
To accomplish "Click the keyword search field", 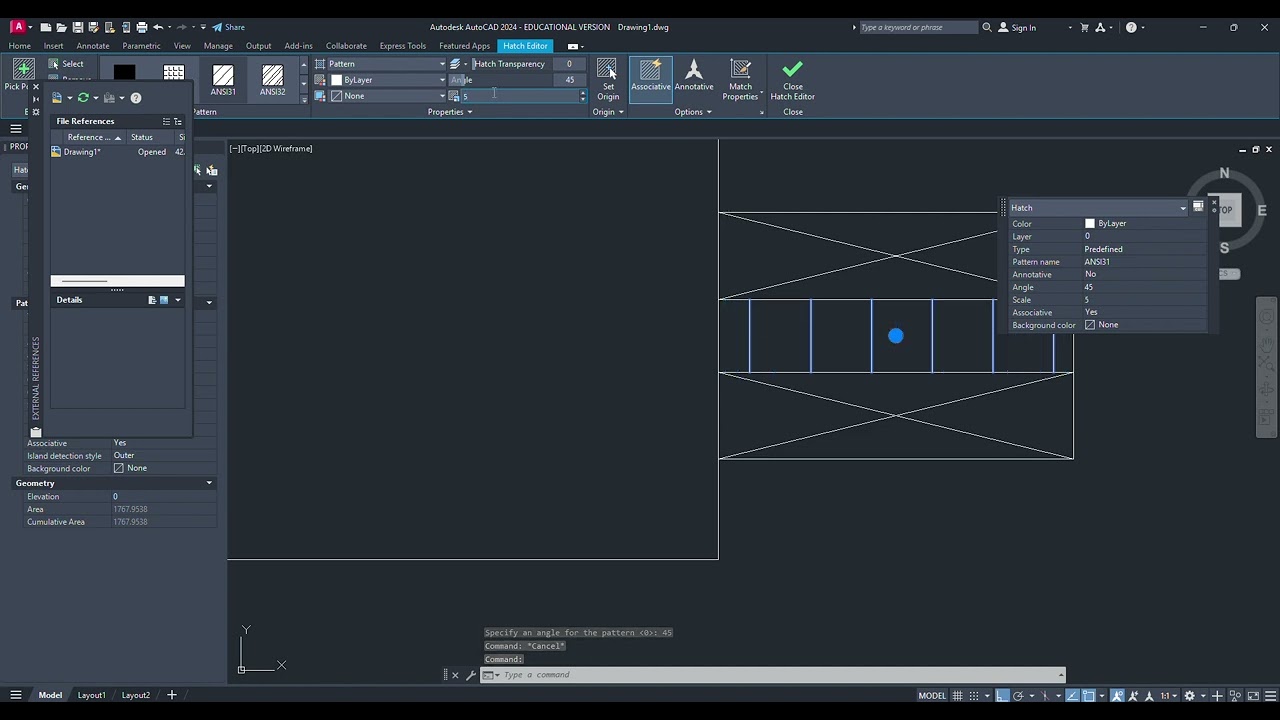I will coord(917,28).
